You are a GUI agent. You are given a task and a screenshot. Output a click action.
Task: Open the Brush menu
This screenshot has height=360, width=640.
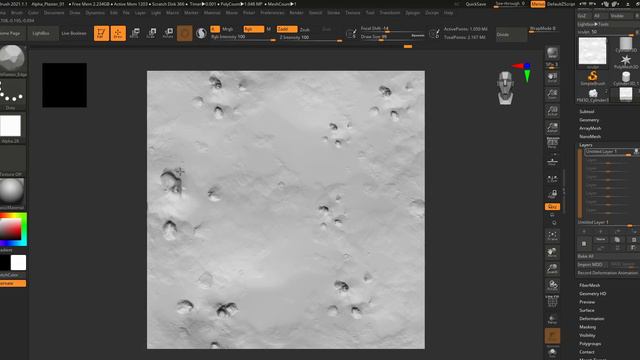coord(17,13)
